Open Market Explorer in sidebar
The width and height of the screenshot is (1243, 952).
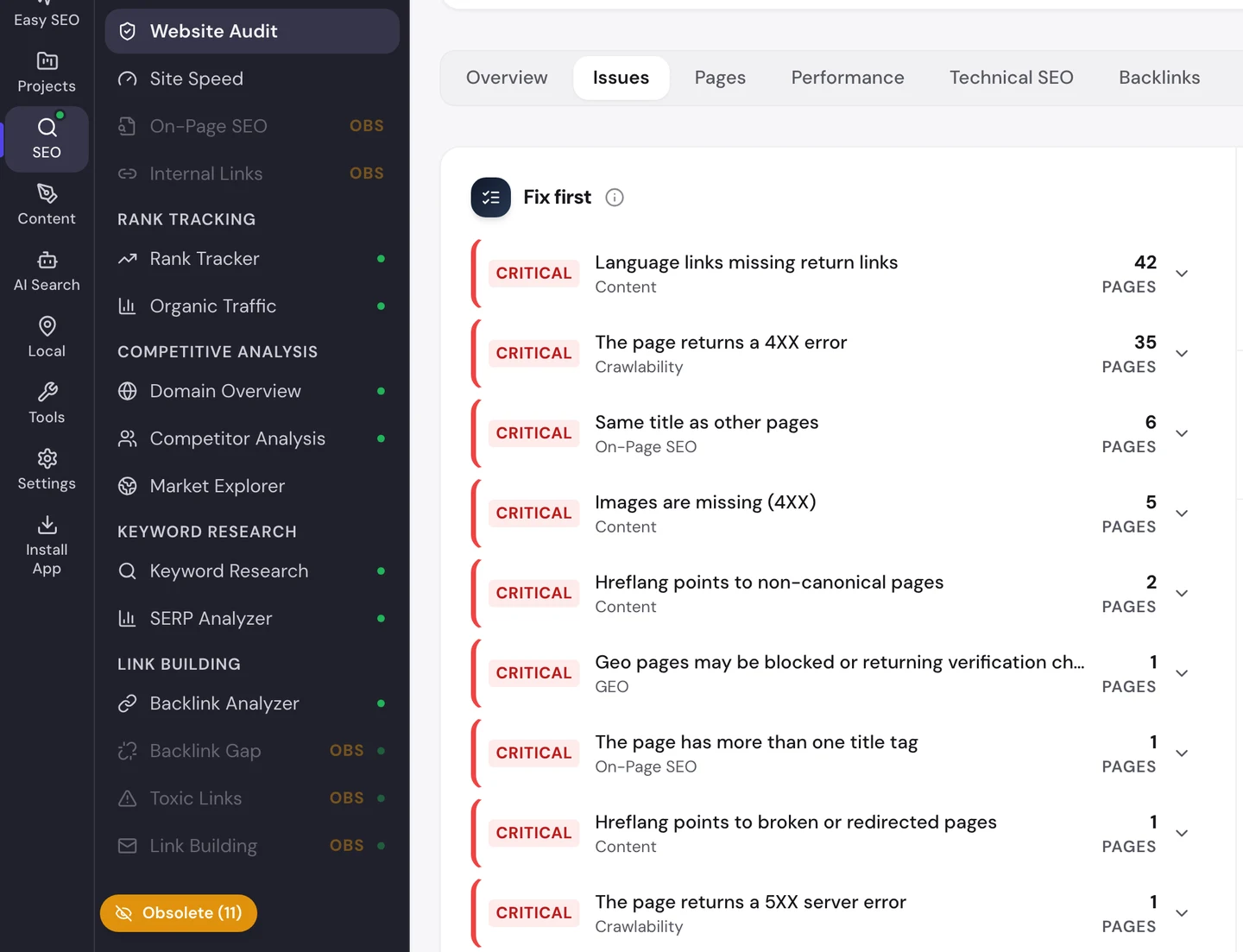252,486
